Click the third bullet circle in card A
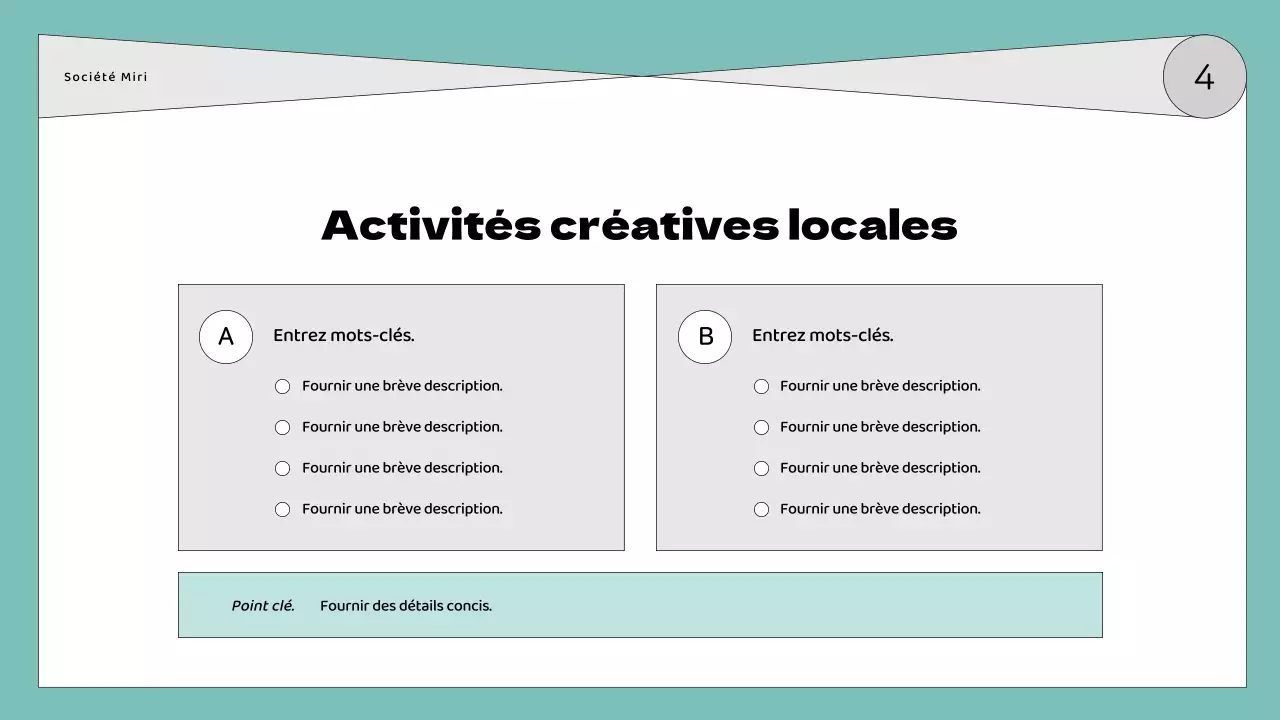1280x720 pixels. [x=283, y=469]
